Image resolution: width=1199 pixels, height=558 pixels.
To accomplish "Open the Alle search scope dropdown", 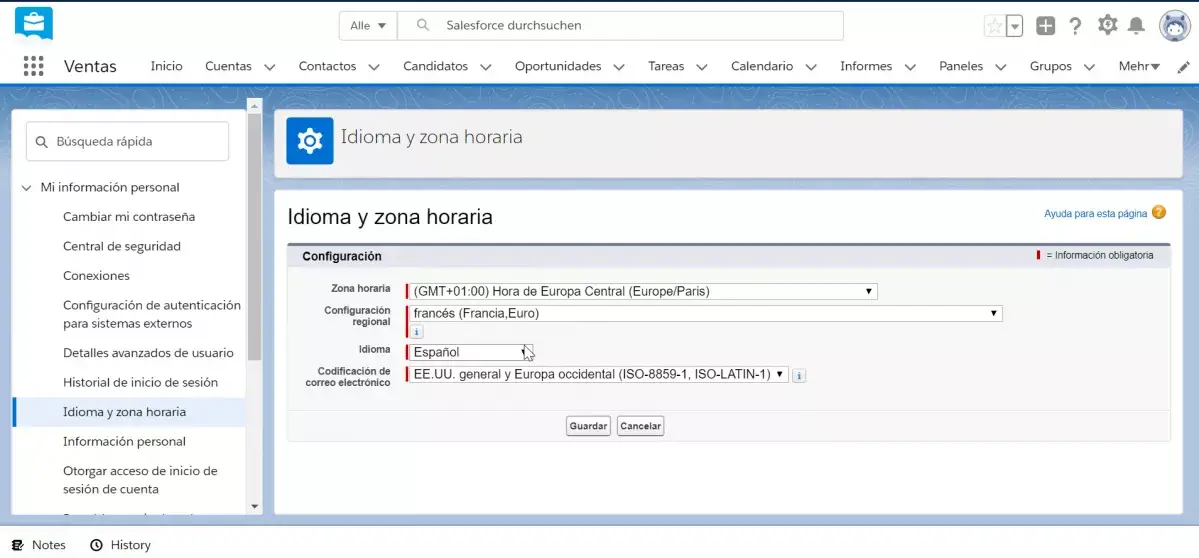I will pyautogui.click(x=368, y=25).
